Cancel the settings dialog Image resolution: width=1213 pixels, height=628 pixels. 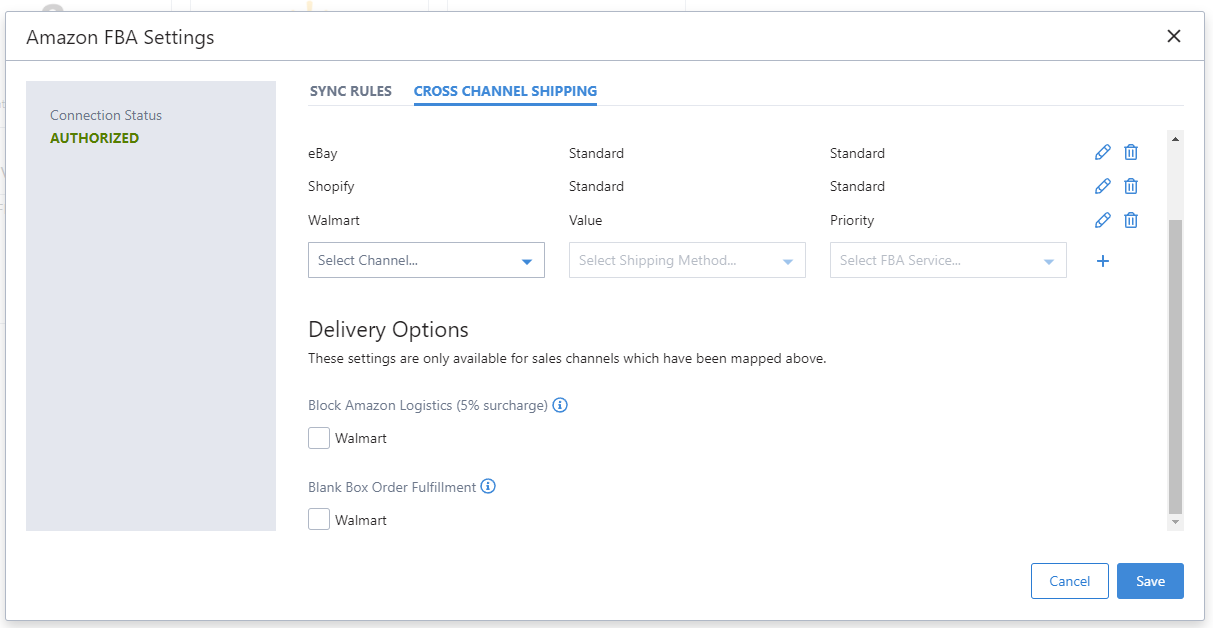point(1070,581)
